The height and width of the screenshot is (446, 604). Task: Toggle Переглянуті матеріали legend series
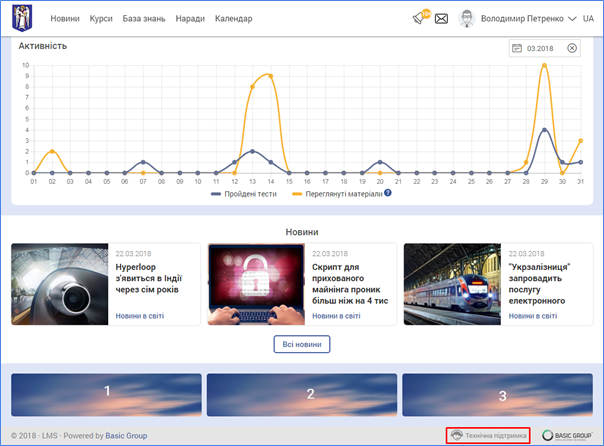(x=336, y=193)
